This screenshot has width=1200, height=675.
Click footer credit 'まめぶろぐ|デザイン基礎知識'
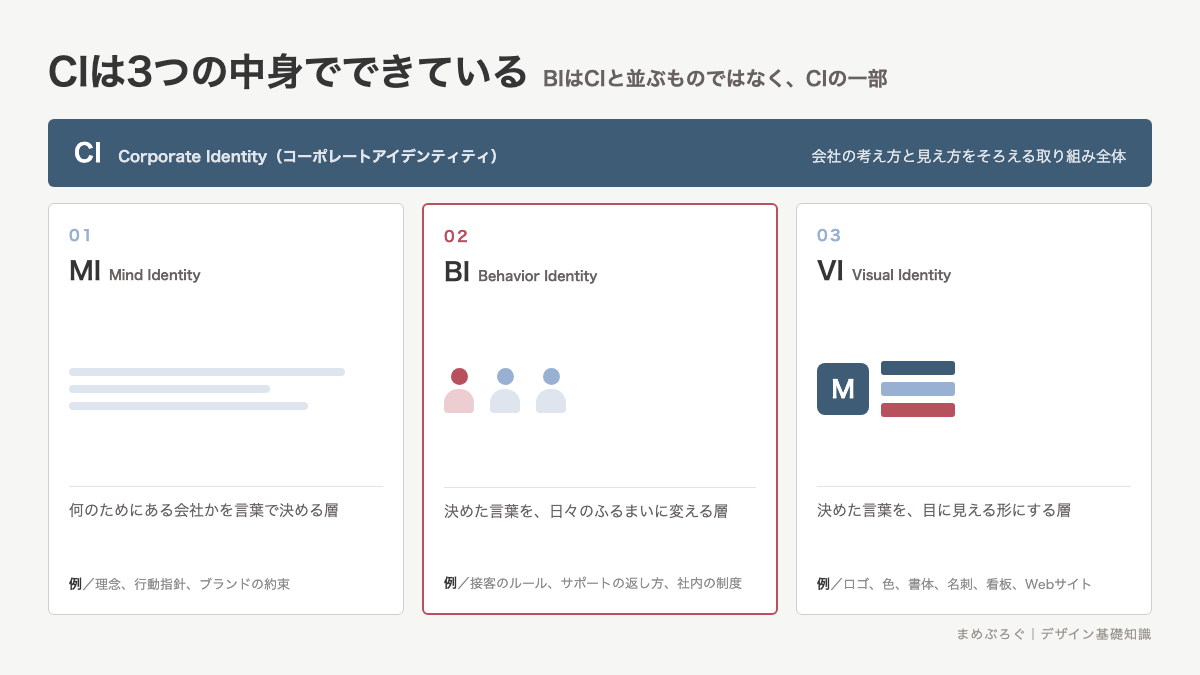(x=1054, y=634)
